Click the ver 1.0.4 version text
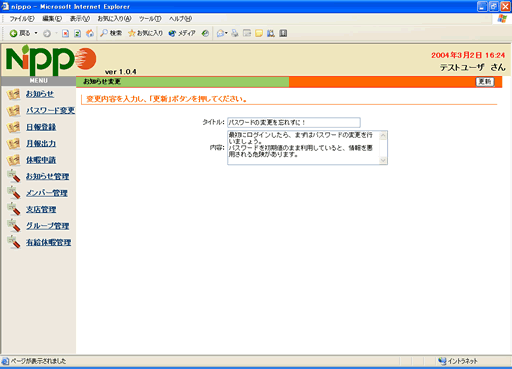512x369 pixels. [x=121, y=72]
